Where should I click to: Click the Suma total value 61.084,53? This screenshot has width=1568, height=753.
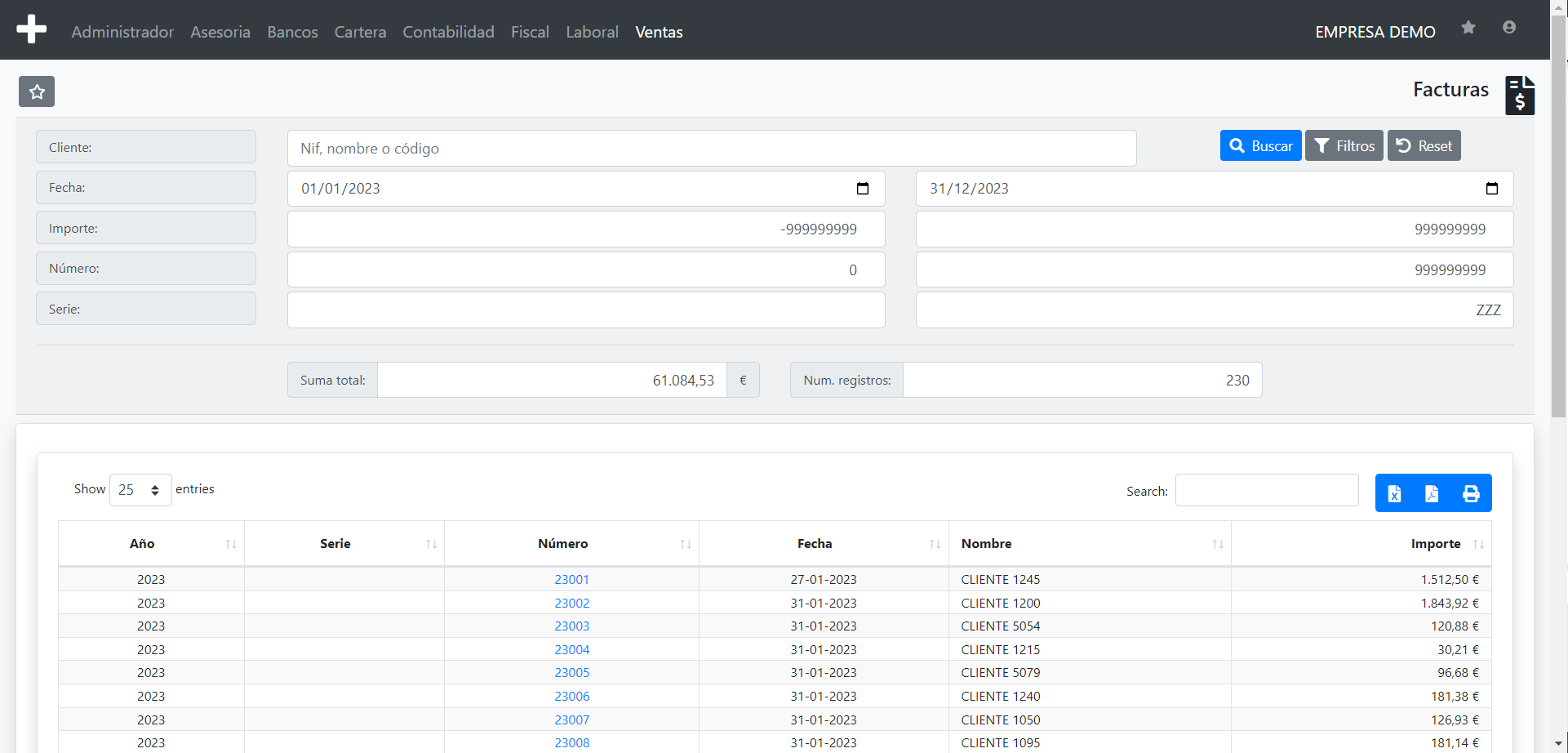pyautogui.click(x=552, y=380)
